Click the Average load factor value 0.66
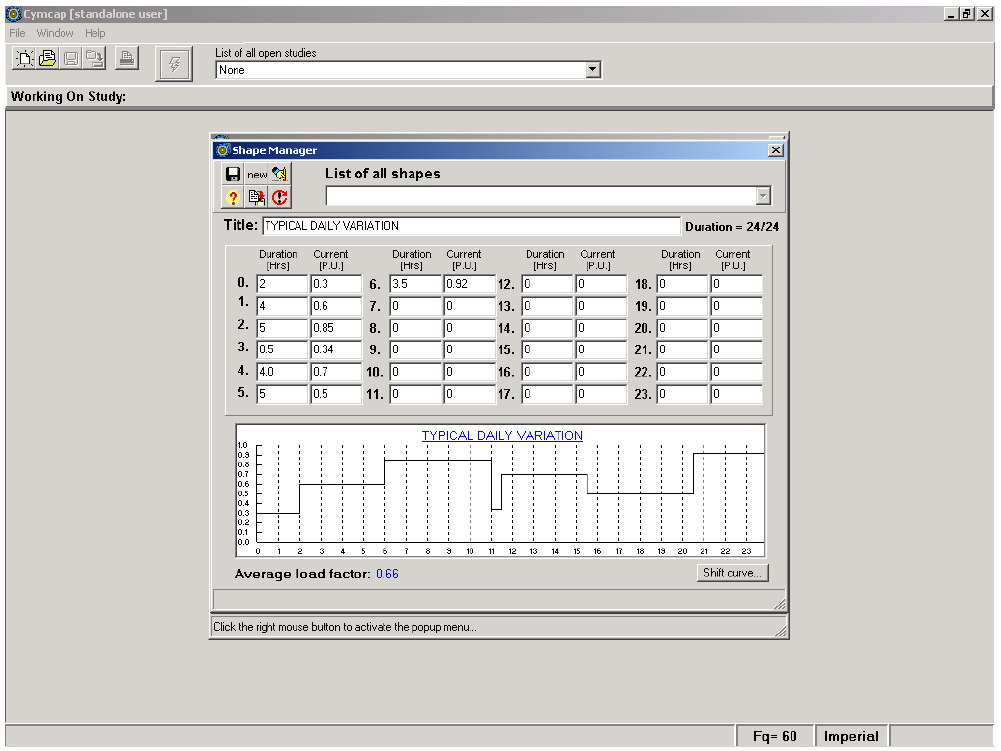The height and width of the screenshot is (751, 1001). click(x=387, y=573)
